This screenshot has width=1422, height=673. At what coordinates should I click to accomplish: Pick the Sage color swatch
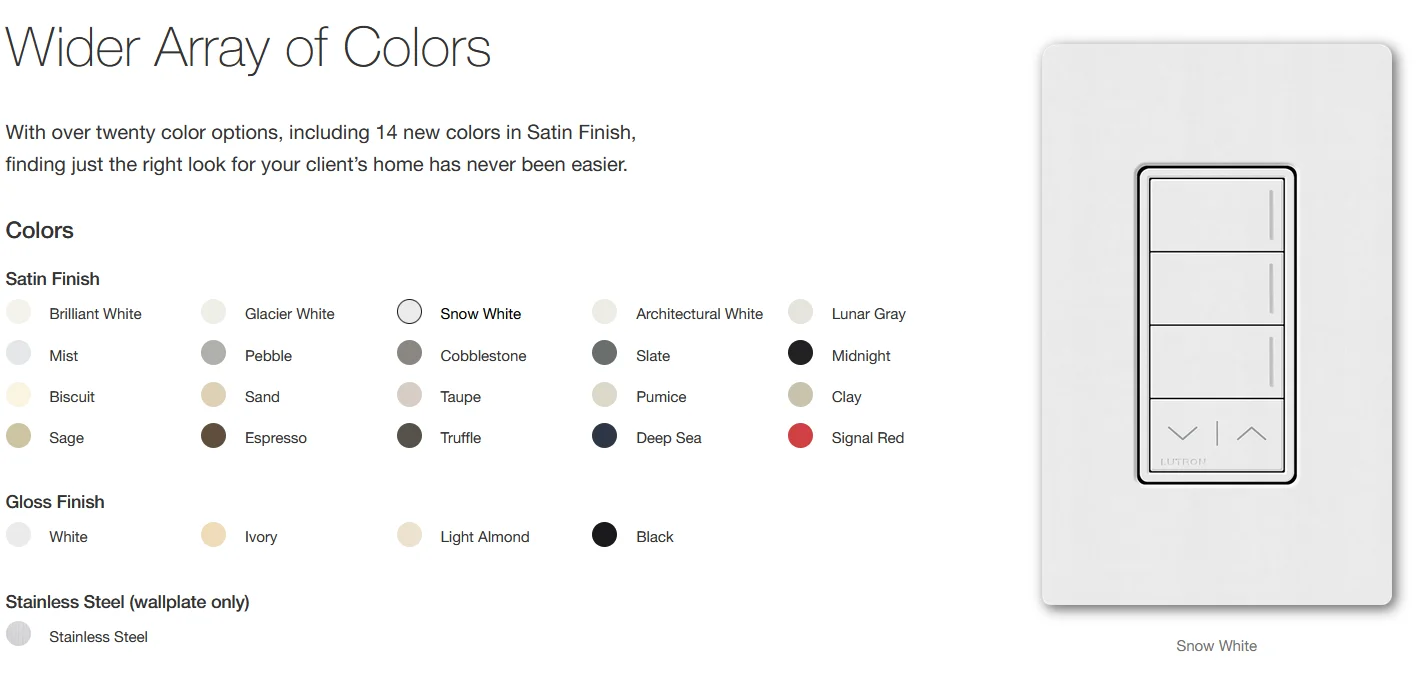[18, 436]
